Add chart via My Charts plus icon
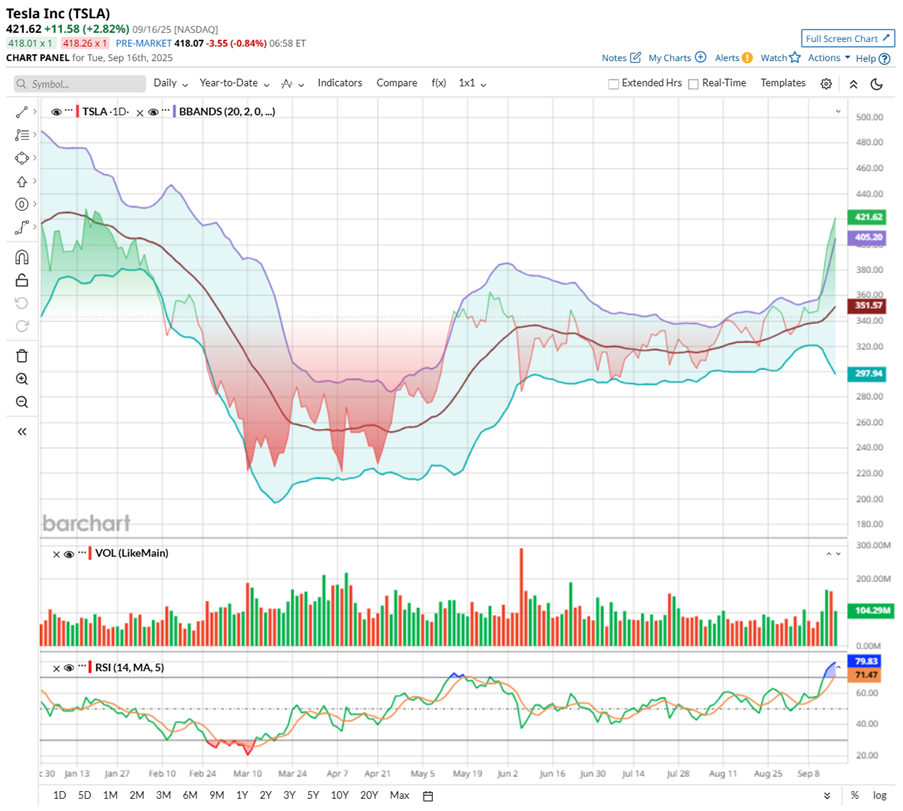Screen dimensions: 903x811 tap(700, 57)
